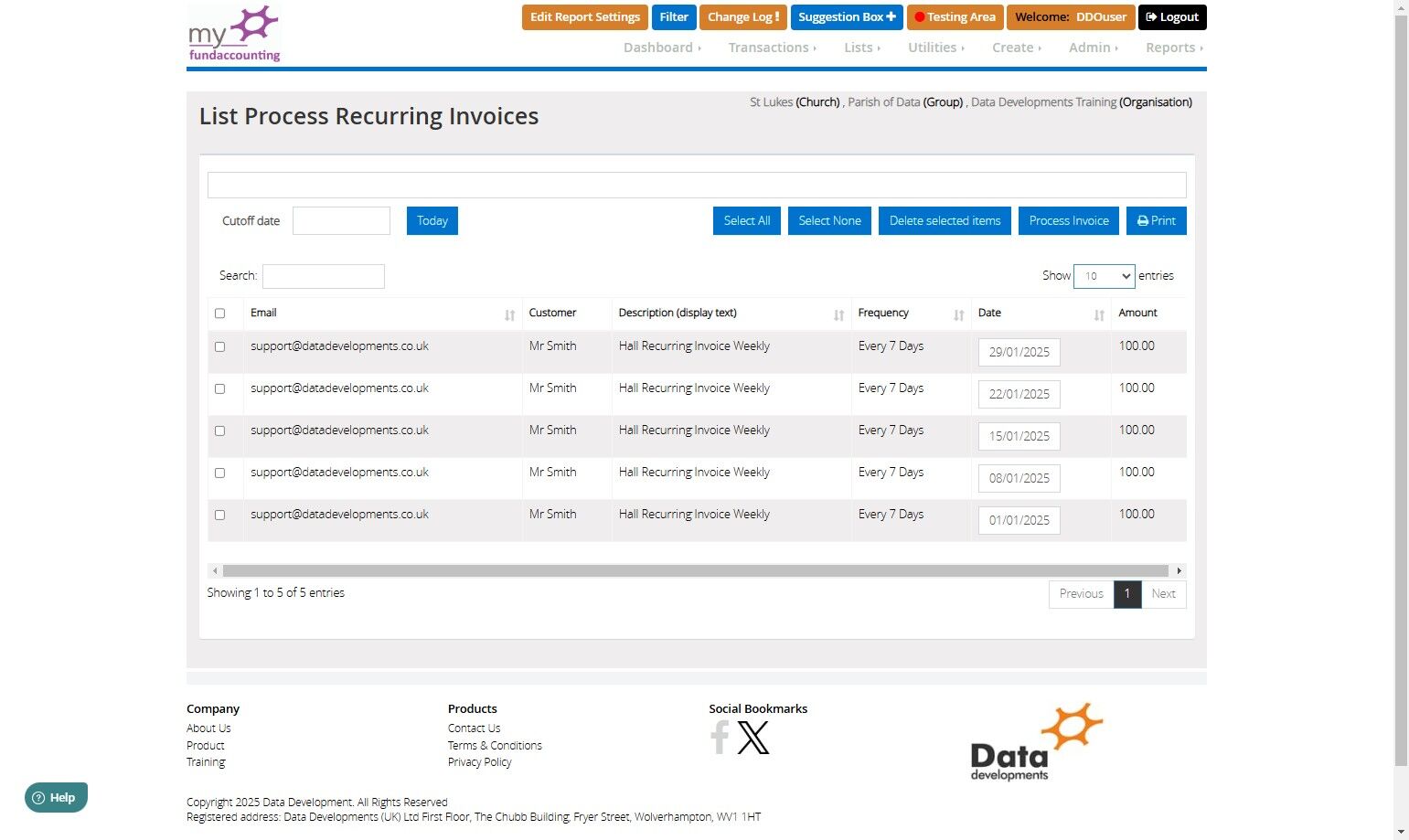
Task: Check the row dated 29/01/2025
Action: (x=219, y=346)
